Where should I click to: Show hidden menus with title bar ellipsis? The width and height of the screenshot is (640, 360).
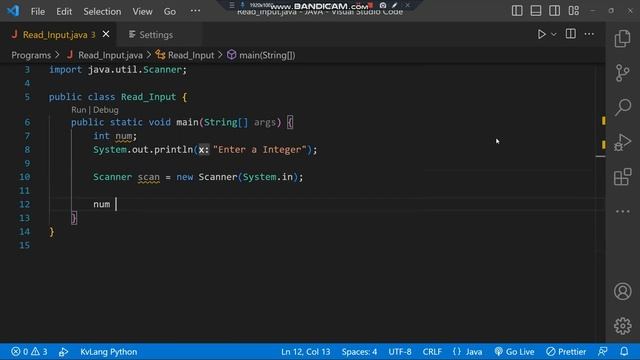click(195, 11)
